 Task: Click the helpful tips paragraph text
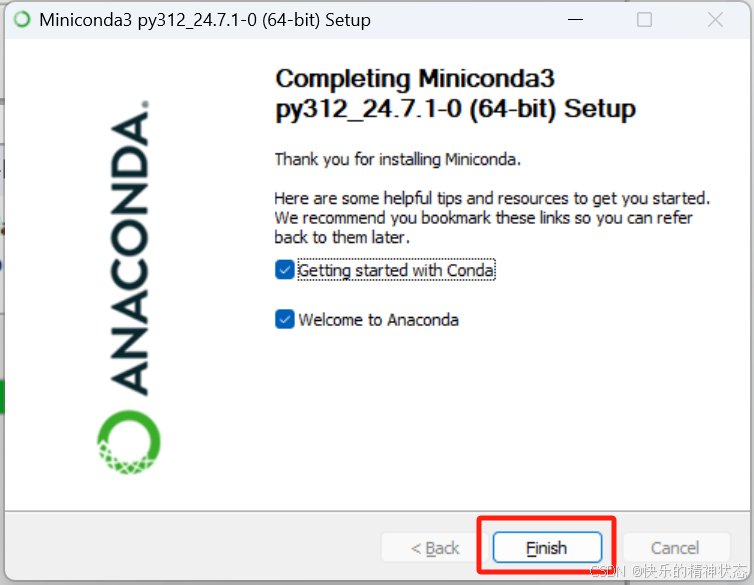(492, 218)
